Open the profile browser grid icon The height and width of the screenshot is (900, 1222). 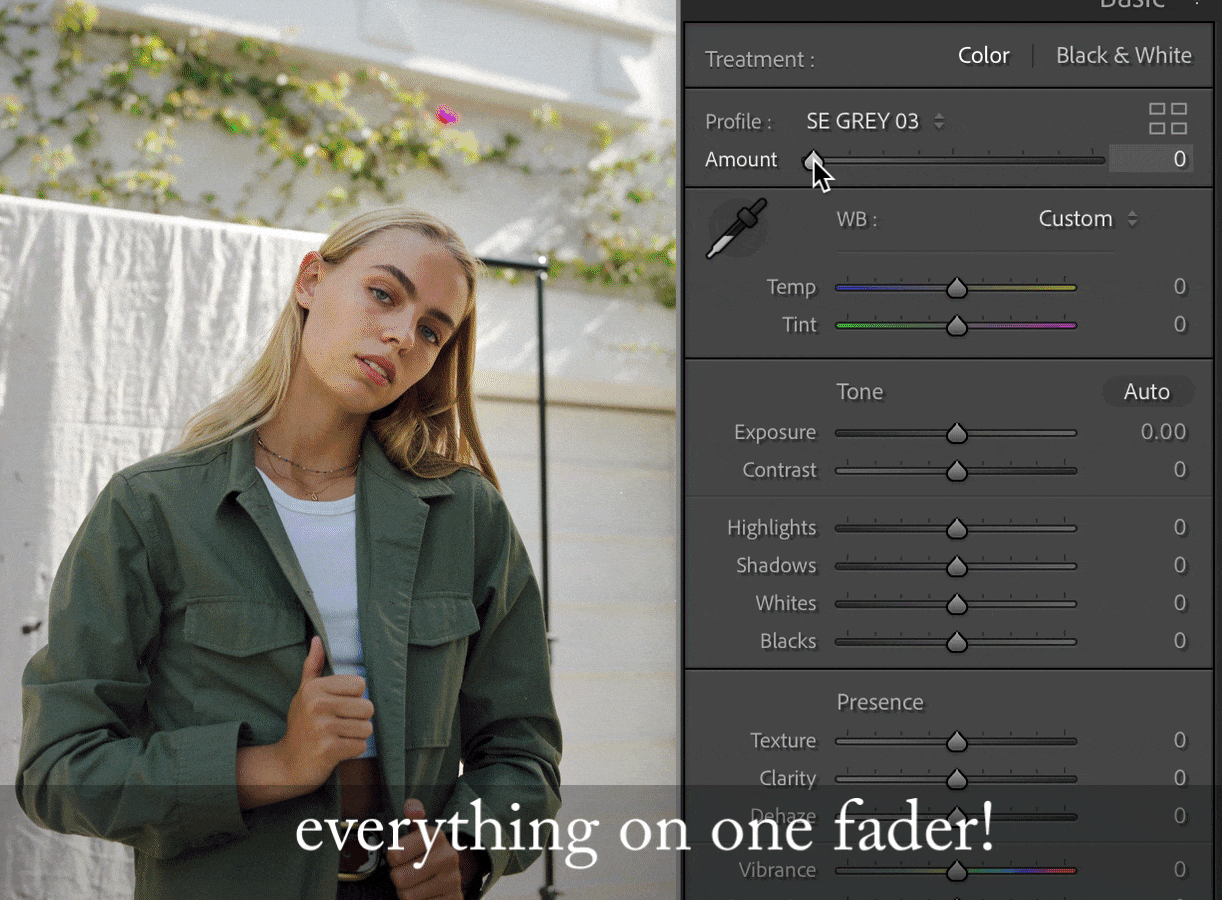(1167, 119)
